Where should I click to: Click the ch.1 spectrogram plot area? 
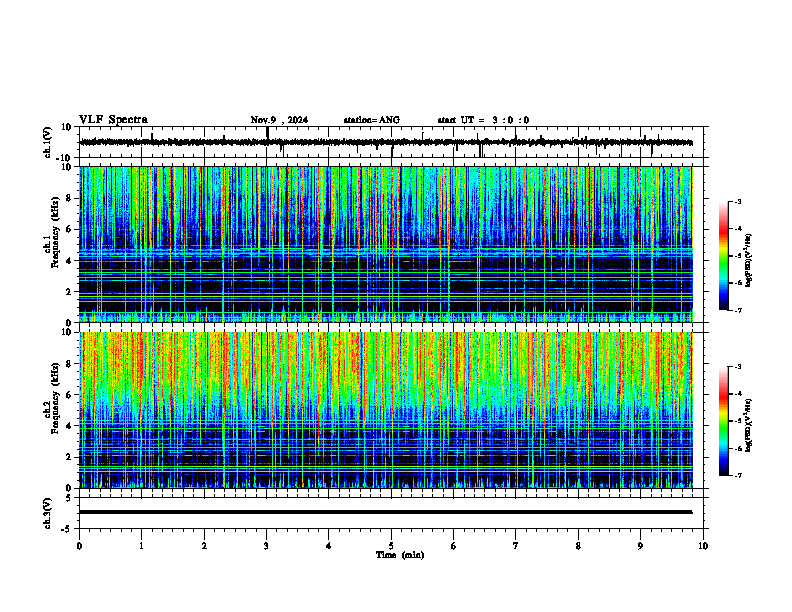click(386, 244)
